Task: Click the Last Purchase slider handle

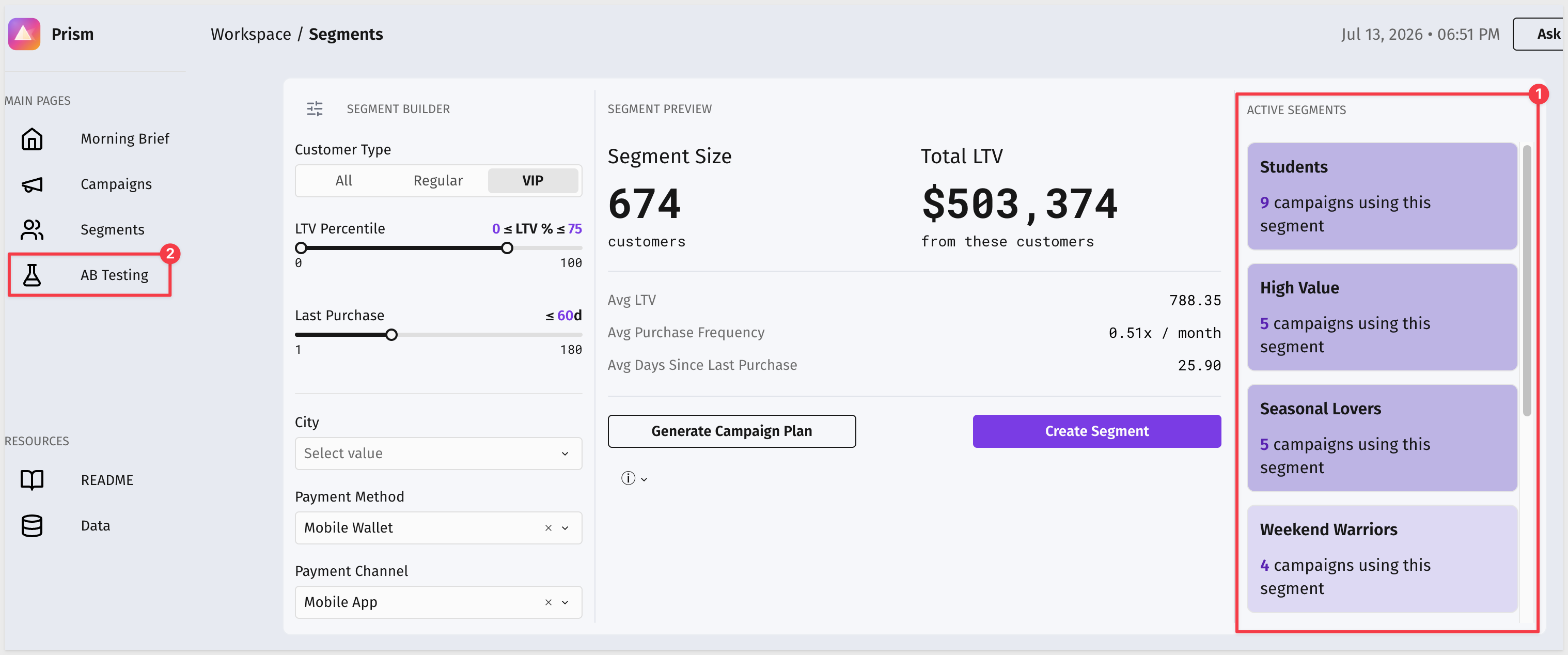Action: 392,335
